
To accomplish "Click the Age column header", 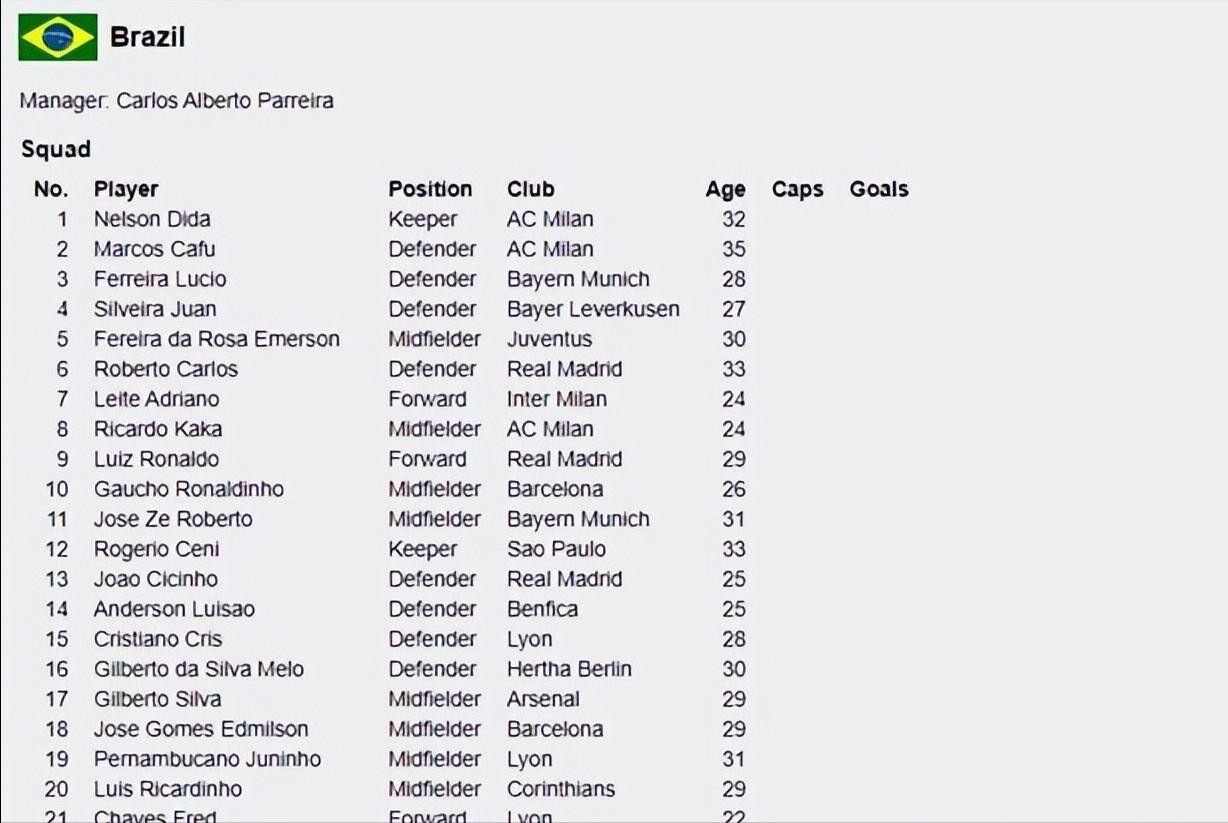I will pyautogui.click(x=725, y=189).
